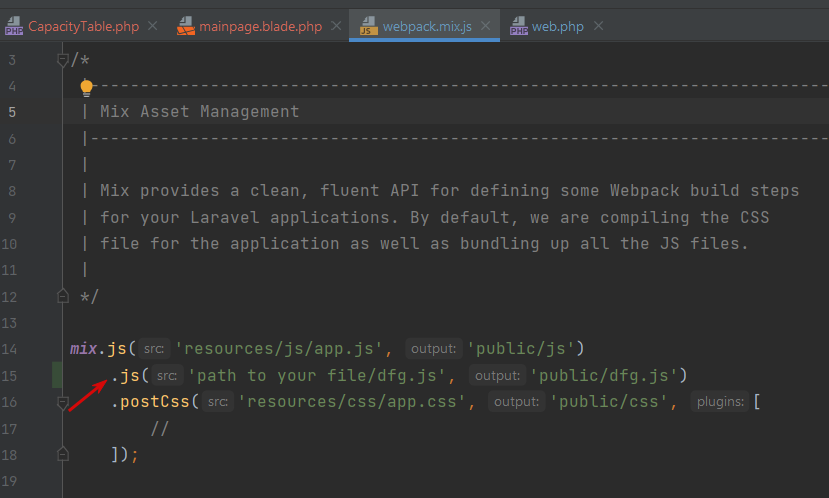
Task: Close the mainpage.blade.php tab
Action: pyautogui.click(x=336, y=26)
